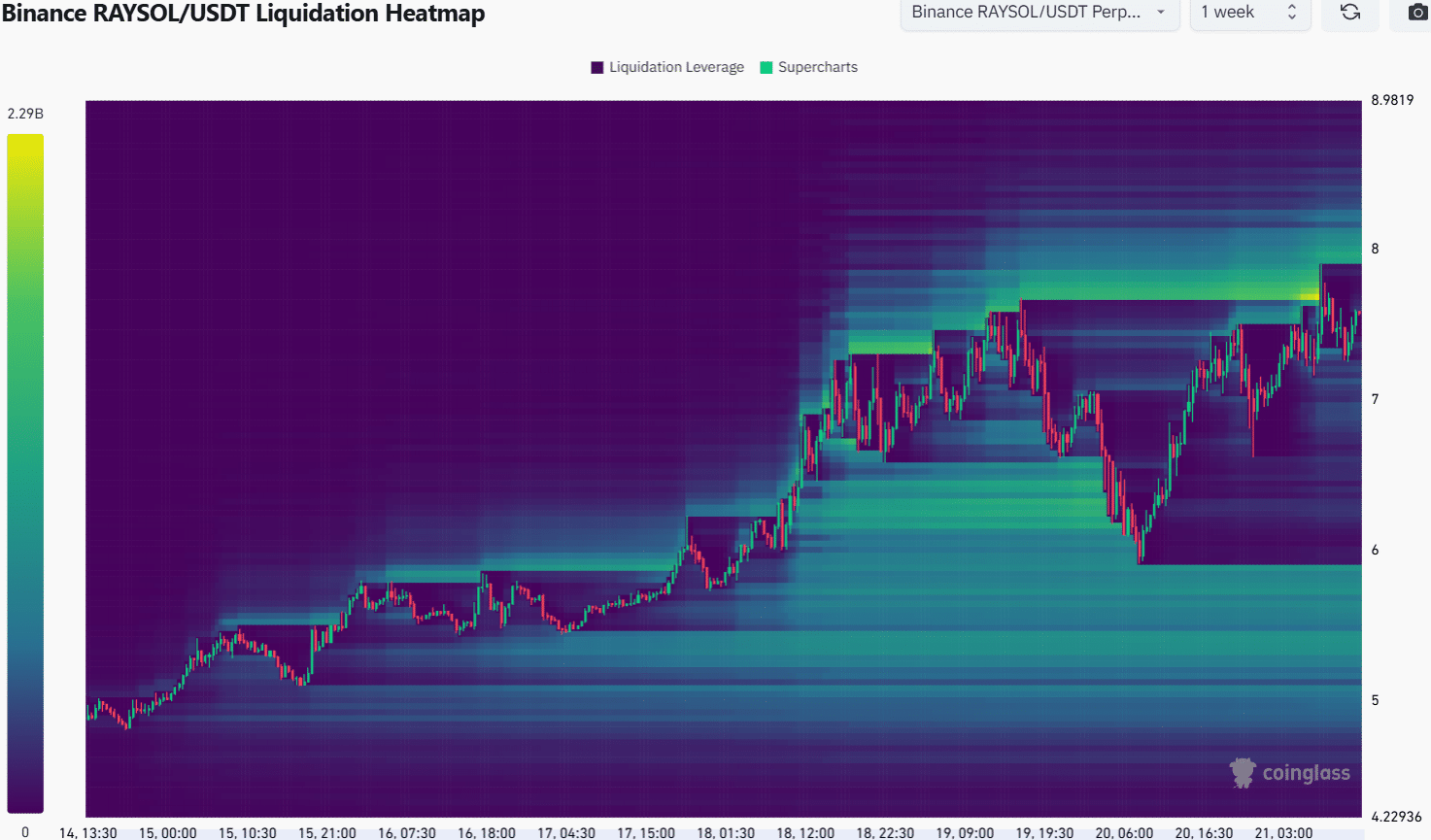Refresh the liquidation heatmap data
This screenshot has height=840, width=1431.
click(1349, 13)
